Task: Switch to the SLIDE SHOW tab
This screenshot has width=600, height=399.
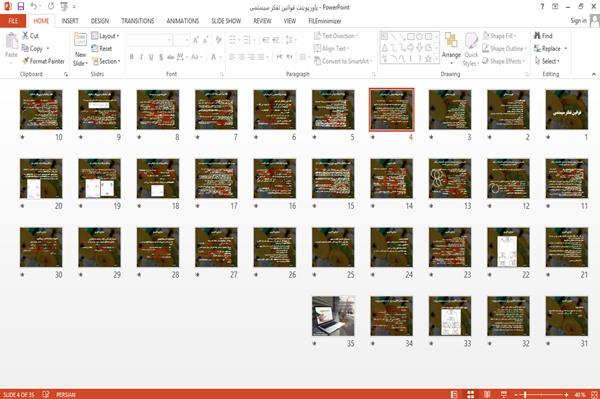Action: [226, 21]
